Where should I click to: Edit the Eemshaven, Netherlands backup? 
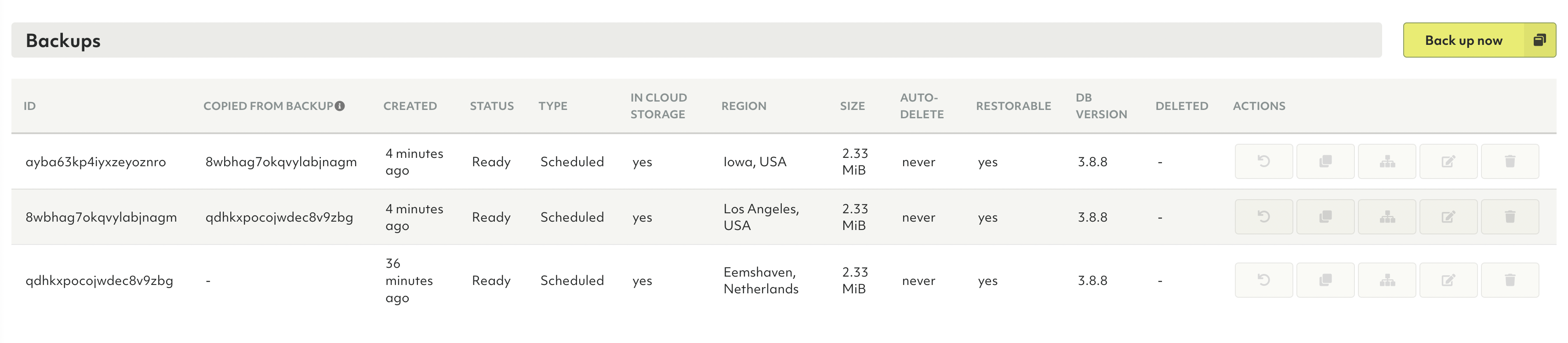point(1448,280)
